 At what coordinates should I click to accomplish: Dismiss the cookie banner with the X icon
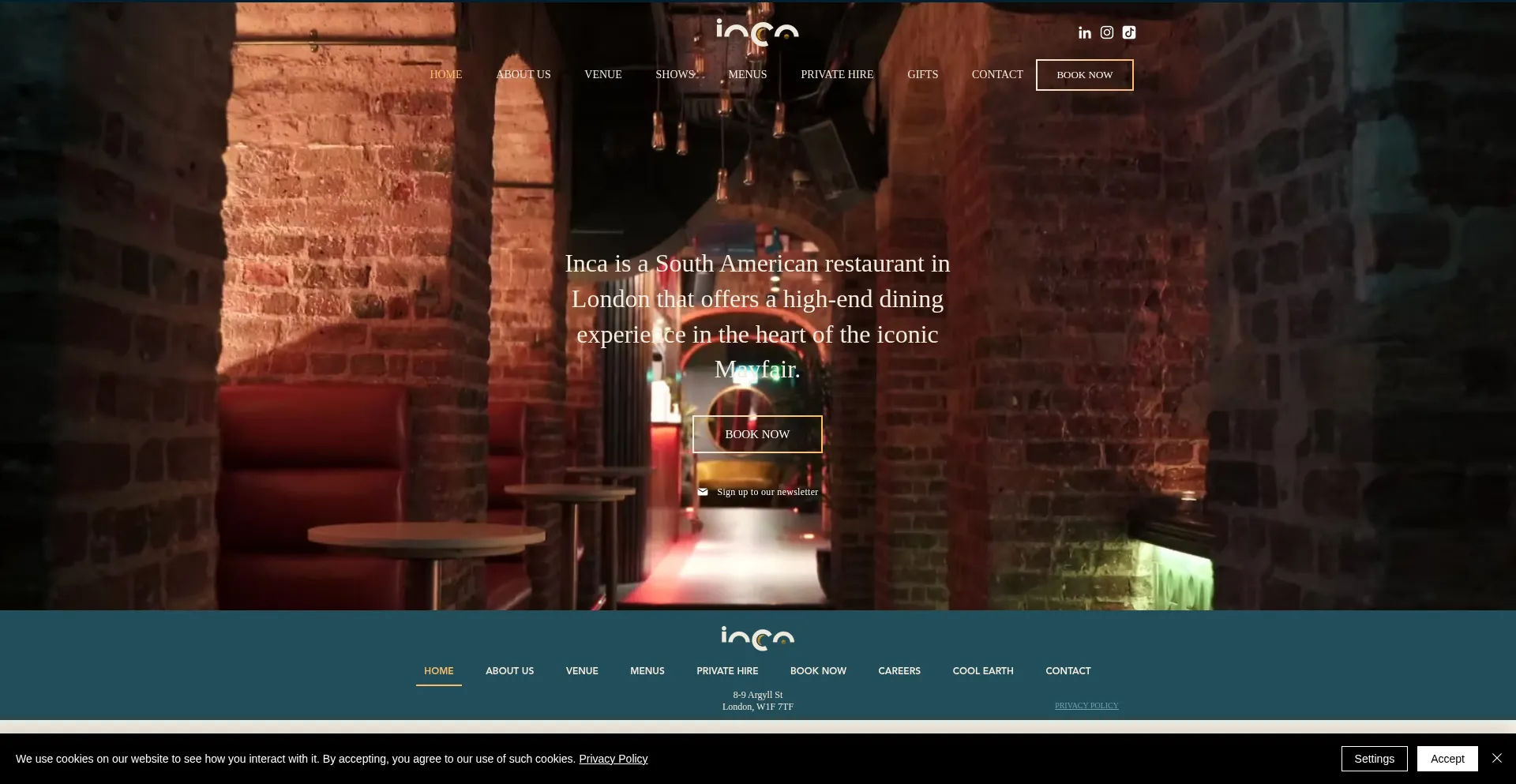tap(1496, 758)
